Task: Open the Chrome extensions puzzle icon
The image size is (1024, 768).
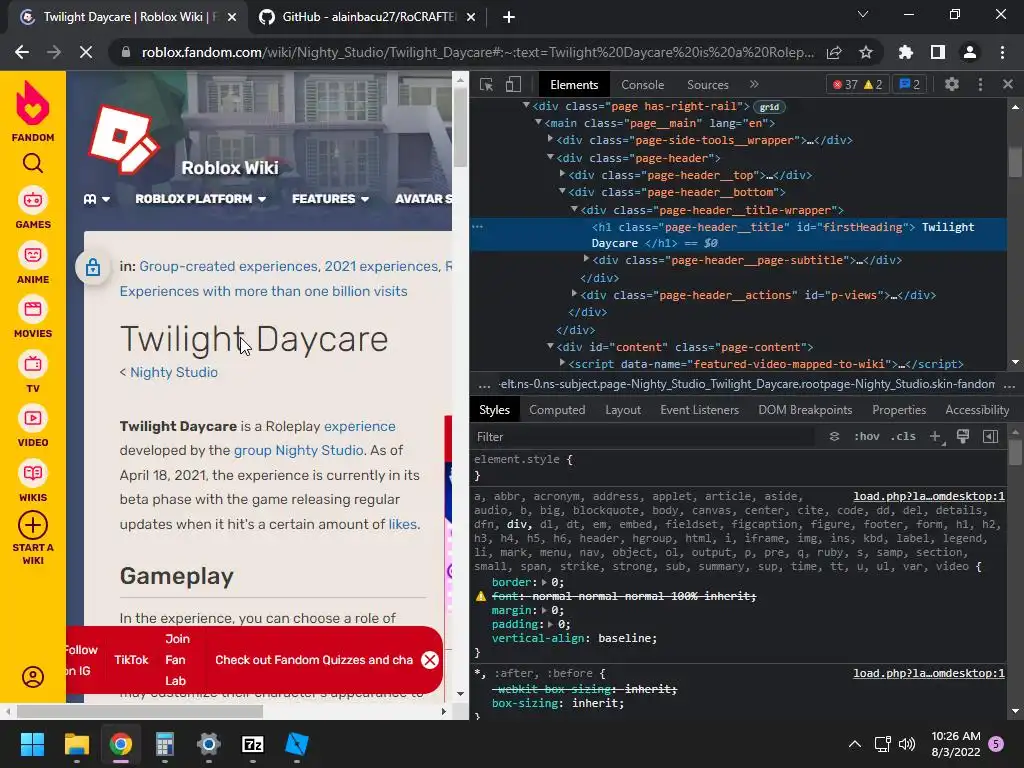Action: [906, 52]
